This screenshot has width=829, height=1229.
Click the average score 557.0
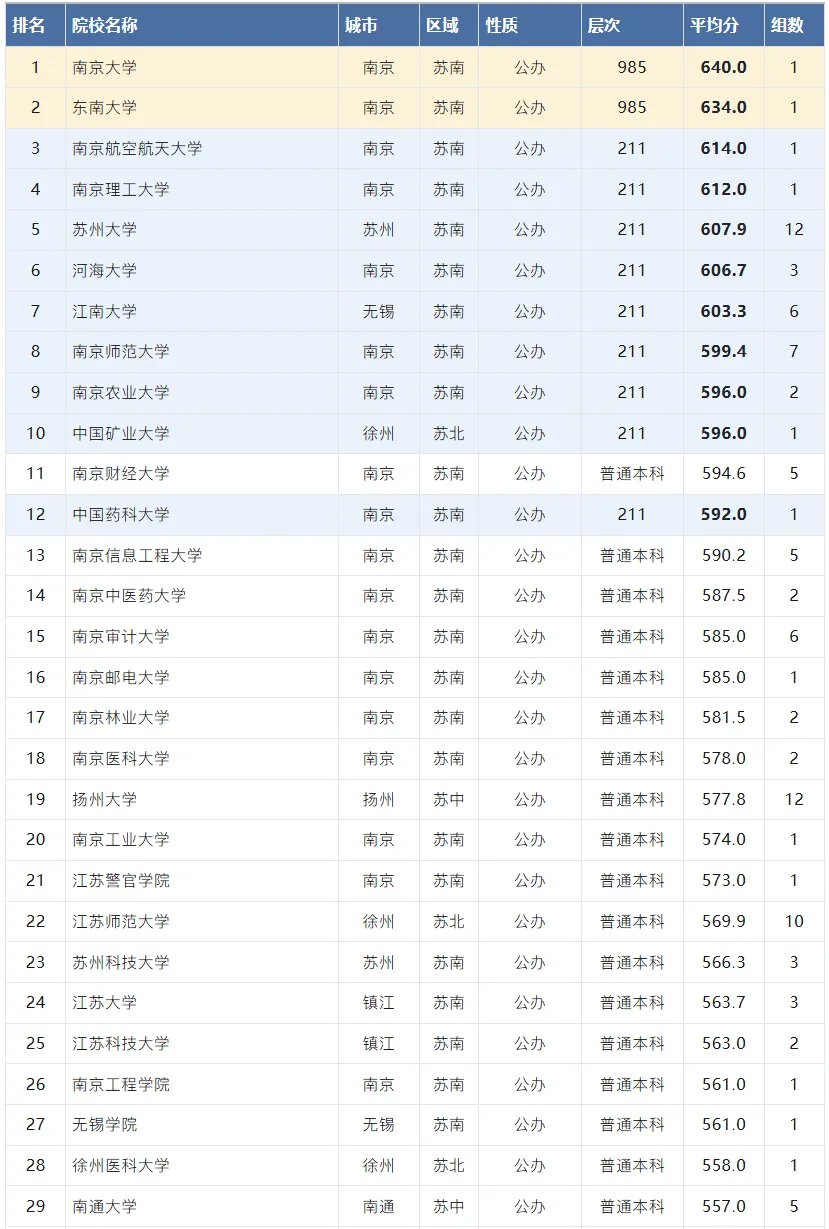click(724, 1207)
